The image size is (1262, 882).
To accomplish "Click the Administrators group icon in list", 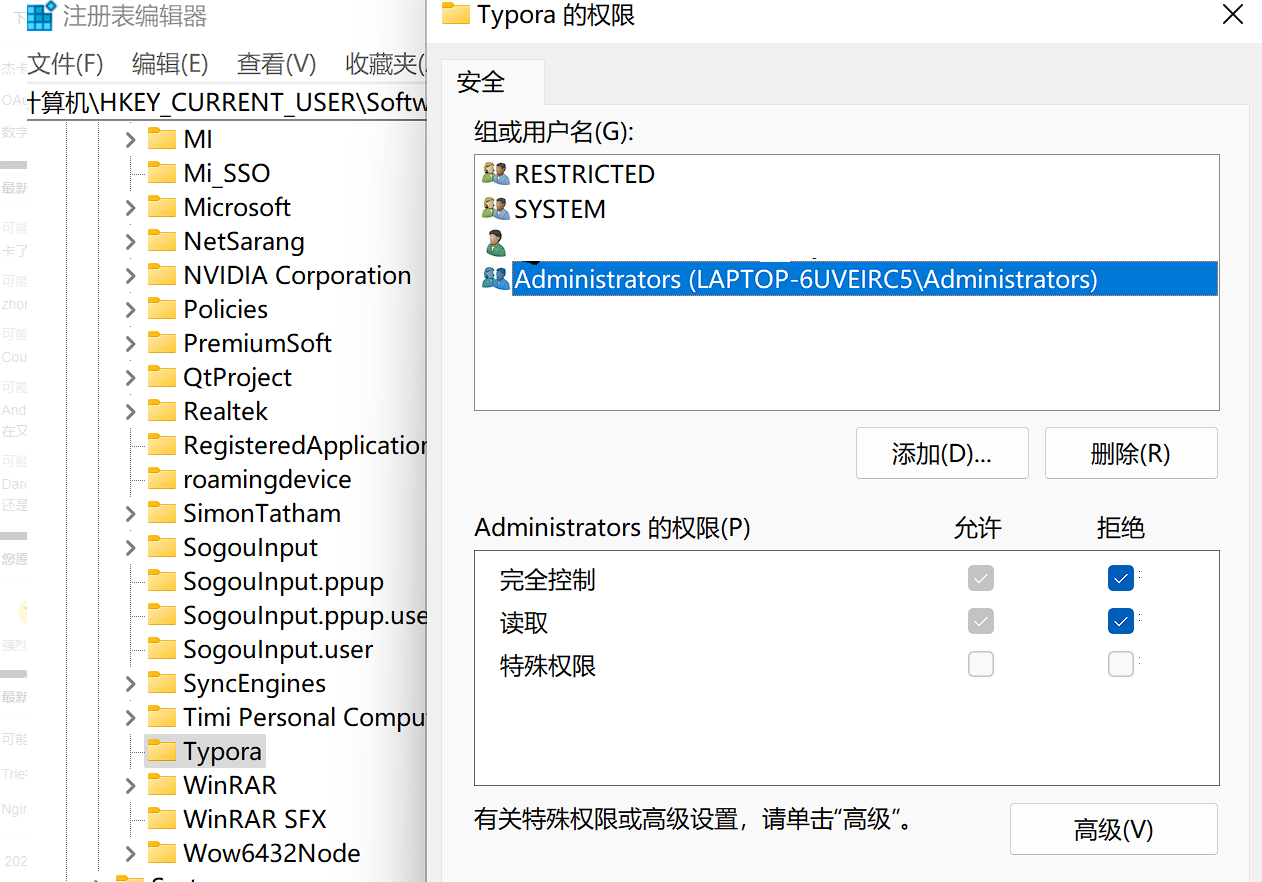I will [x=495, y=279].
